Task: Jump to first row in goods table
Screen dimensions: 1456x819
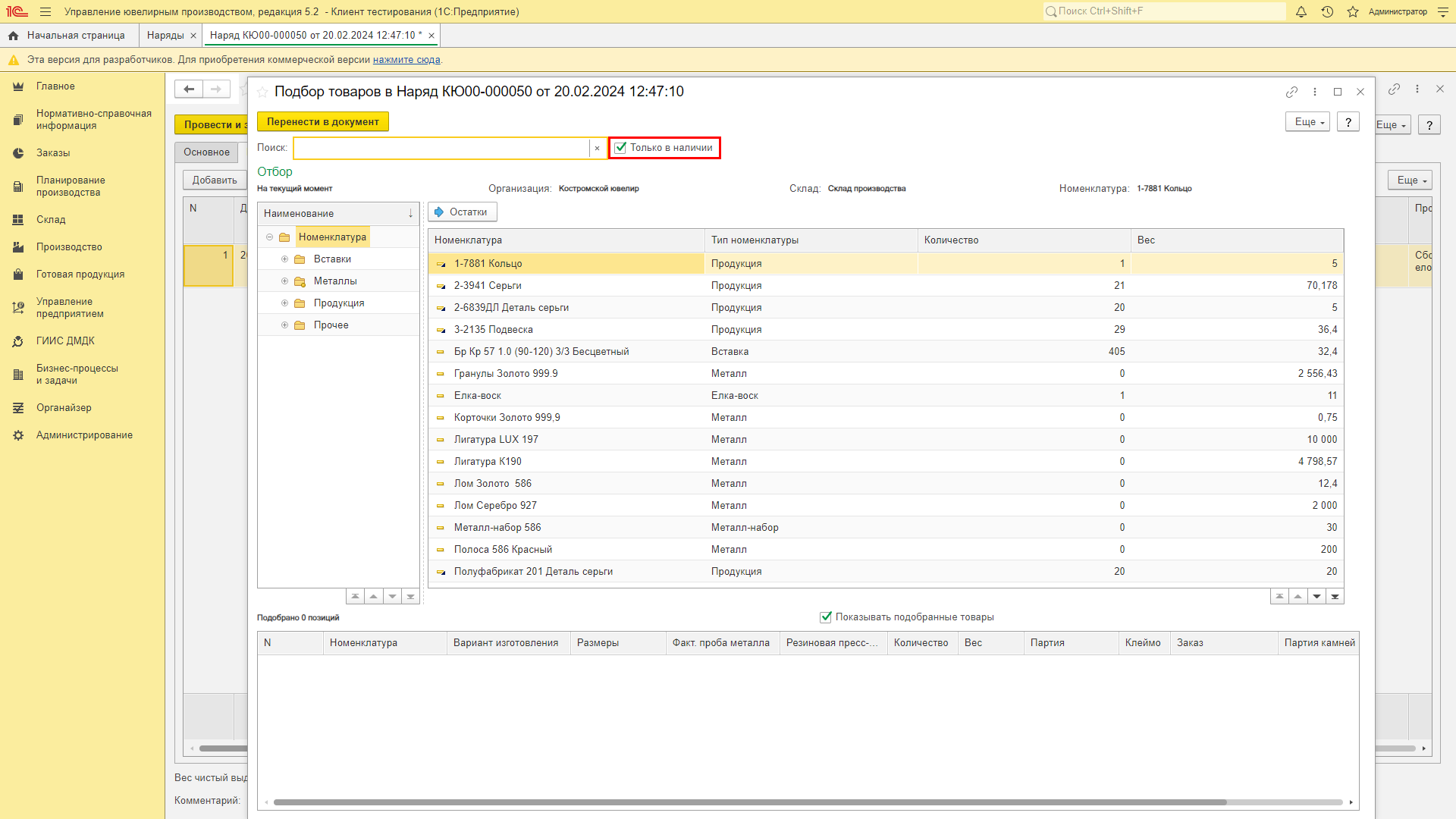Action: pos(1279,597)
